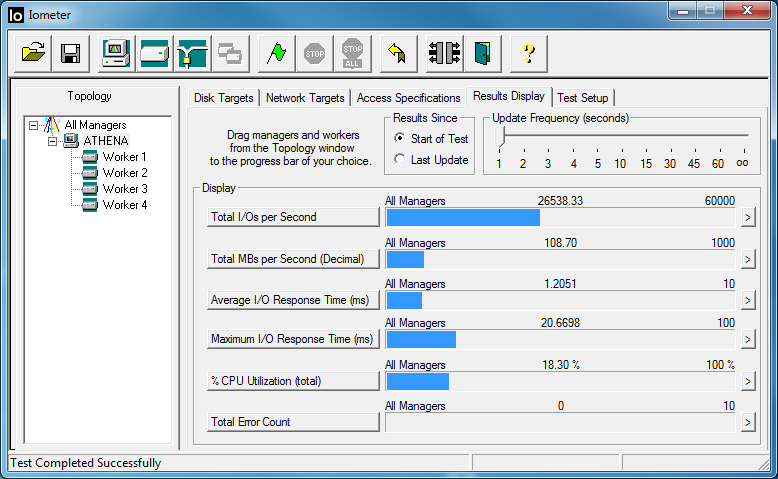Click the 26538.33 I/Os value
The width and height of the screenshot is (778, 479).
click(560, 201)
